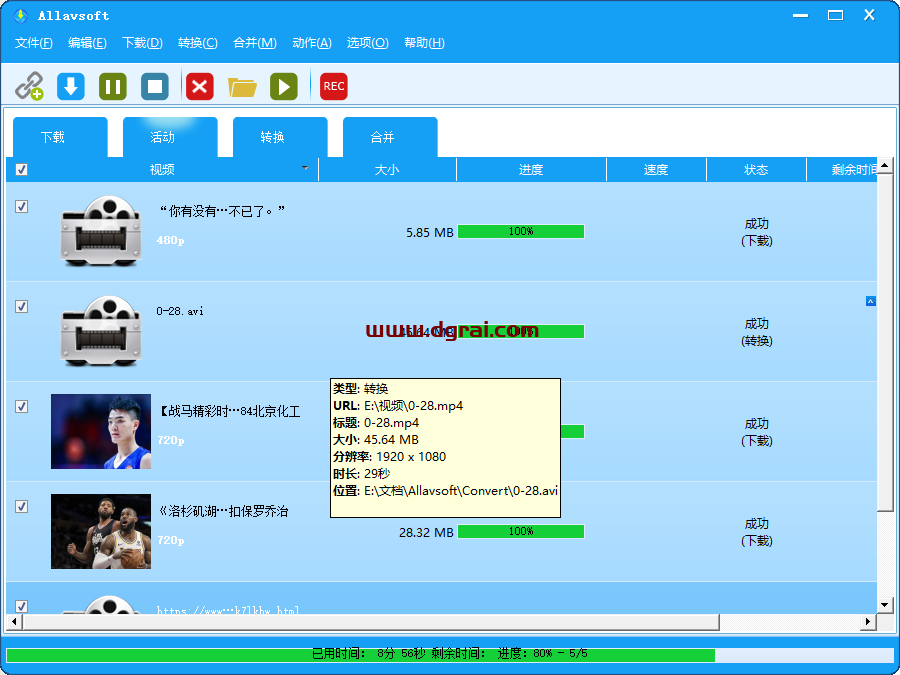
Task: Click 成功 (转换) status of 0-28.avi
Action: pos(757,332)
